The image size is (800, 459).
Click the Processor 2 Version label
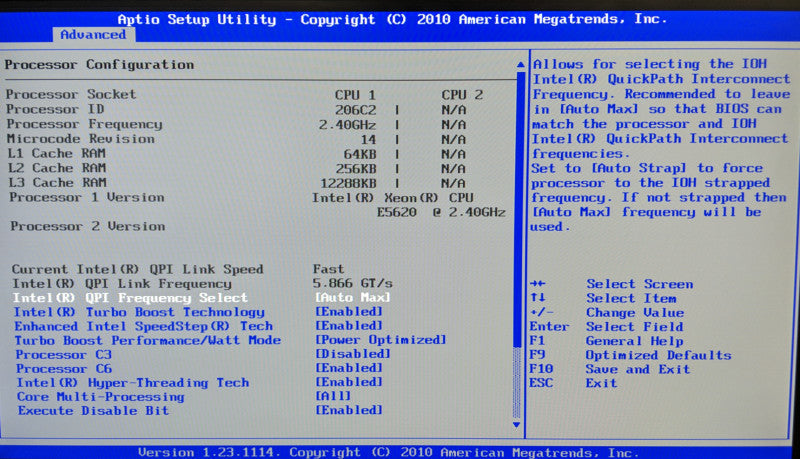88,226
